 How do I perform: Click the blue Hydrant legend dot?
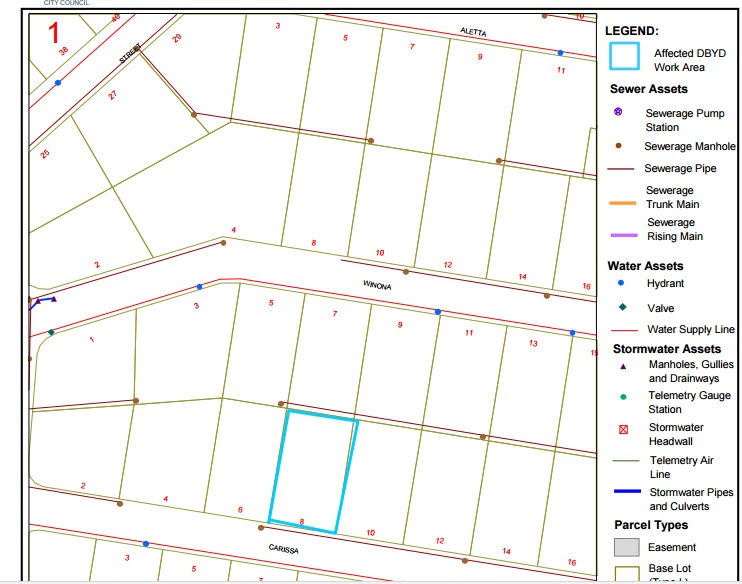pyautogui.click(x=621, y=283)
